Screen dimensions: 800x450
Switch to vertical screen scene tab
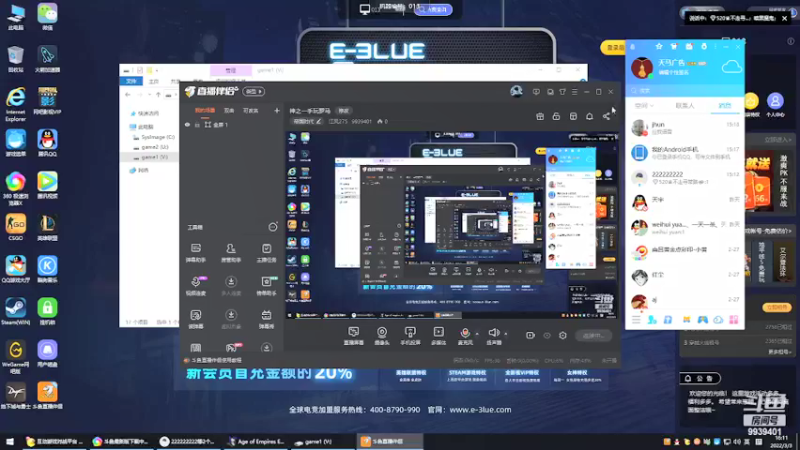coord(229,110)
